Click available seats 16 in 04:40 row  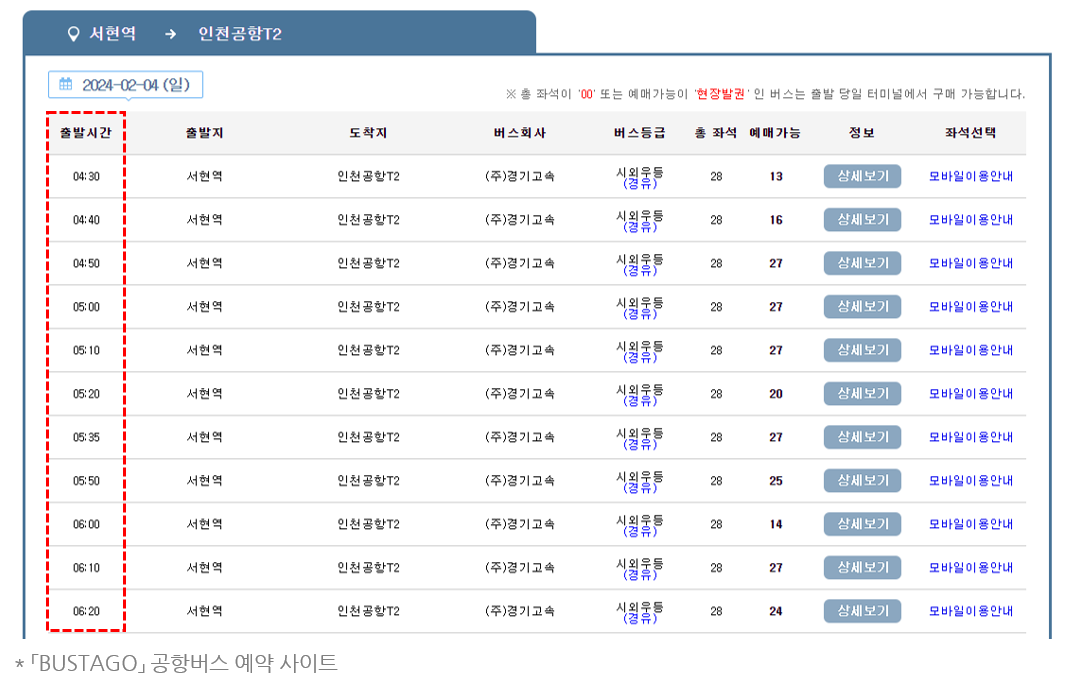tap(776, 220)
